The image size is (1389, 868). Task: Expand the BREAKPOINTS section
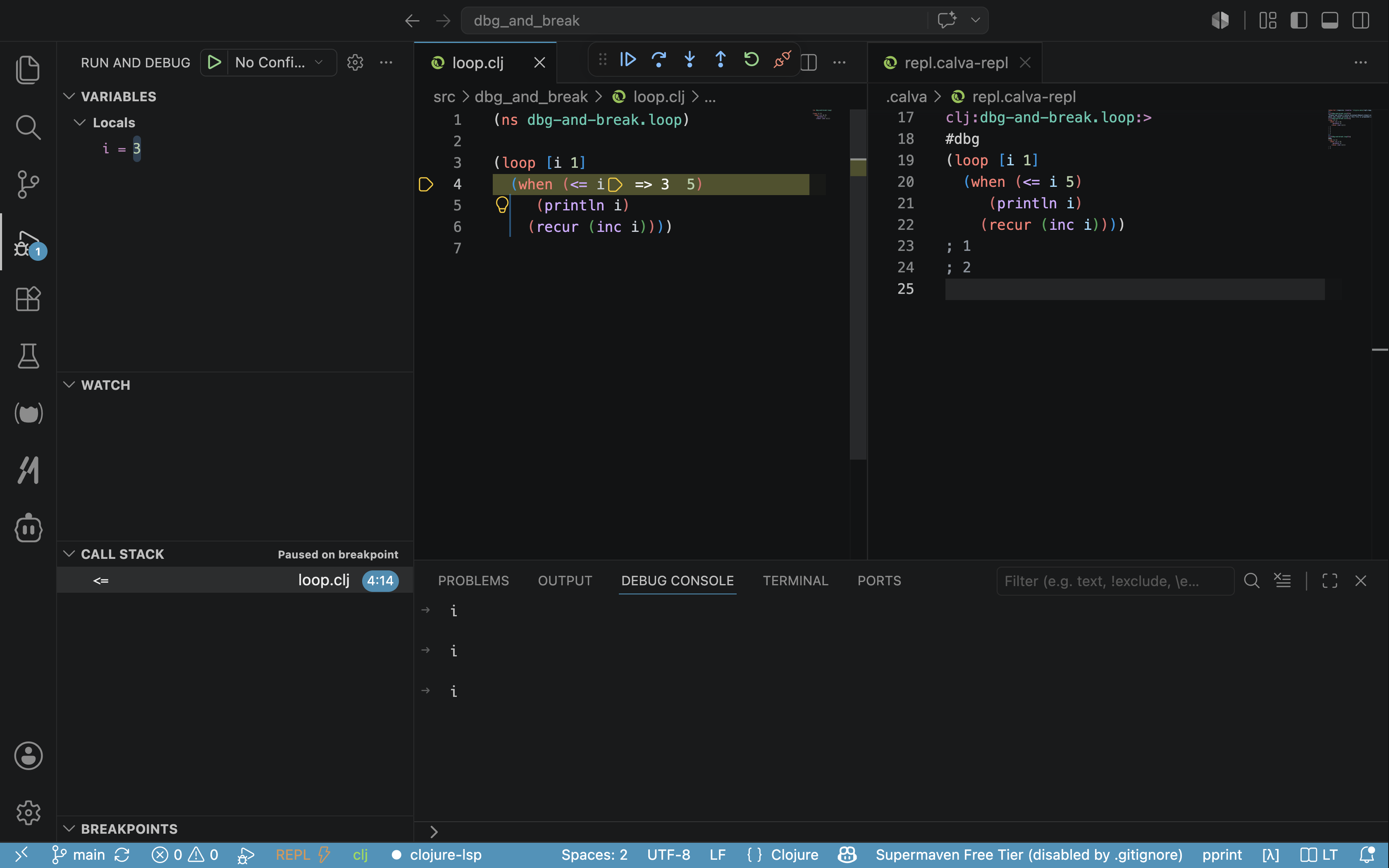click(x=130, y=829)
